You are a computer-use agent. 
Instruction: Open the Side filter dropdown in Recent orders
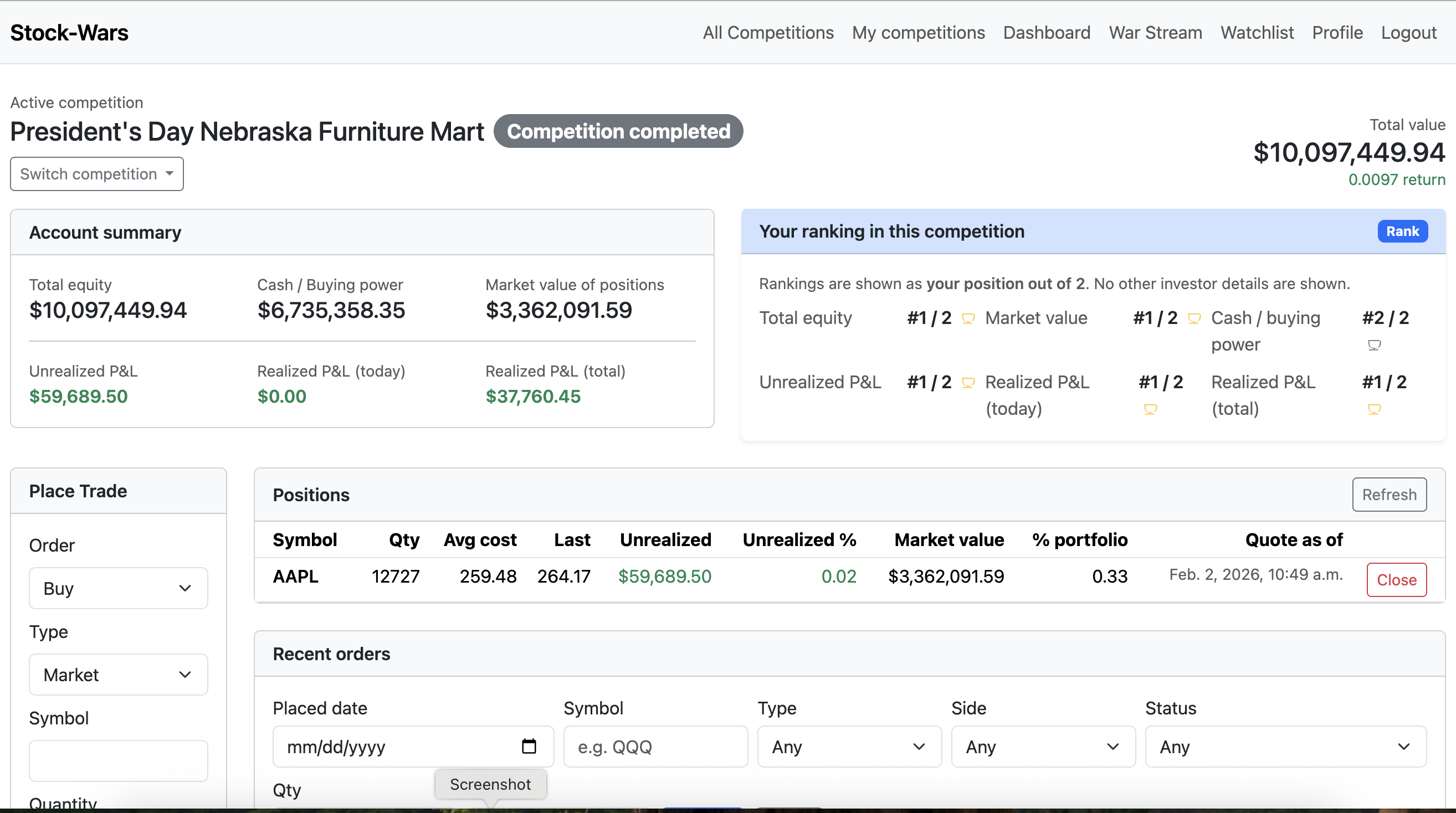[x=1042, y=747]
